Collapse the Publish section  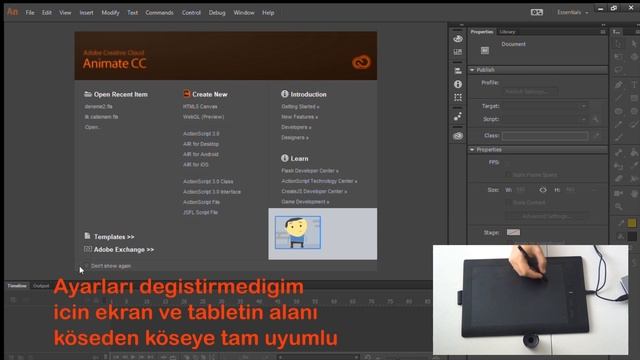pyautogui.click(x=472, y=70)
